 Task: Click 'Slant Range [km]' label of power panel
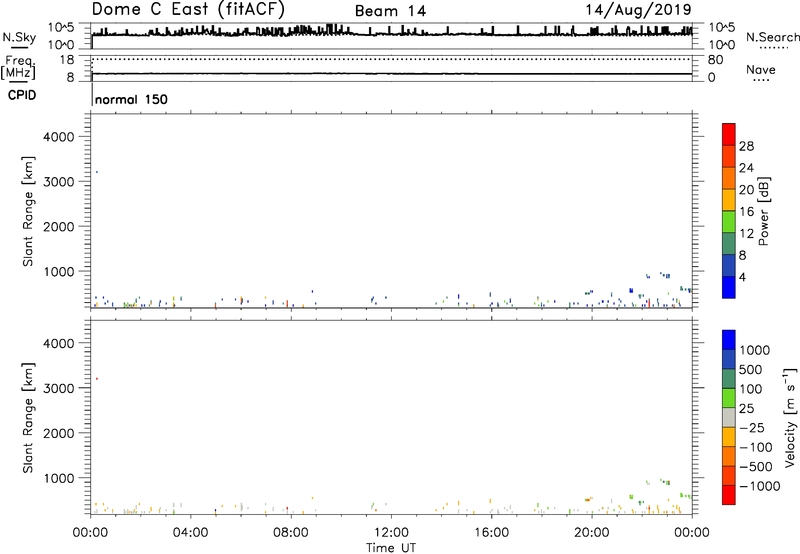pos(28,211)
